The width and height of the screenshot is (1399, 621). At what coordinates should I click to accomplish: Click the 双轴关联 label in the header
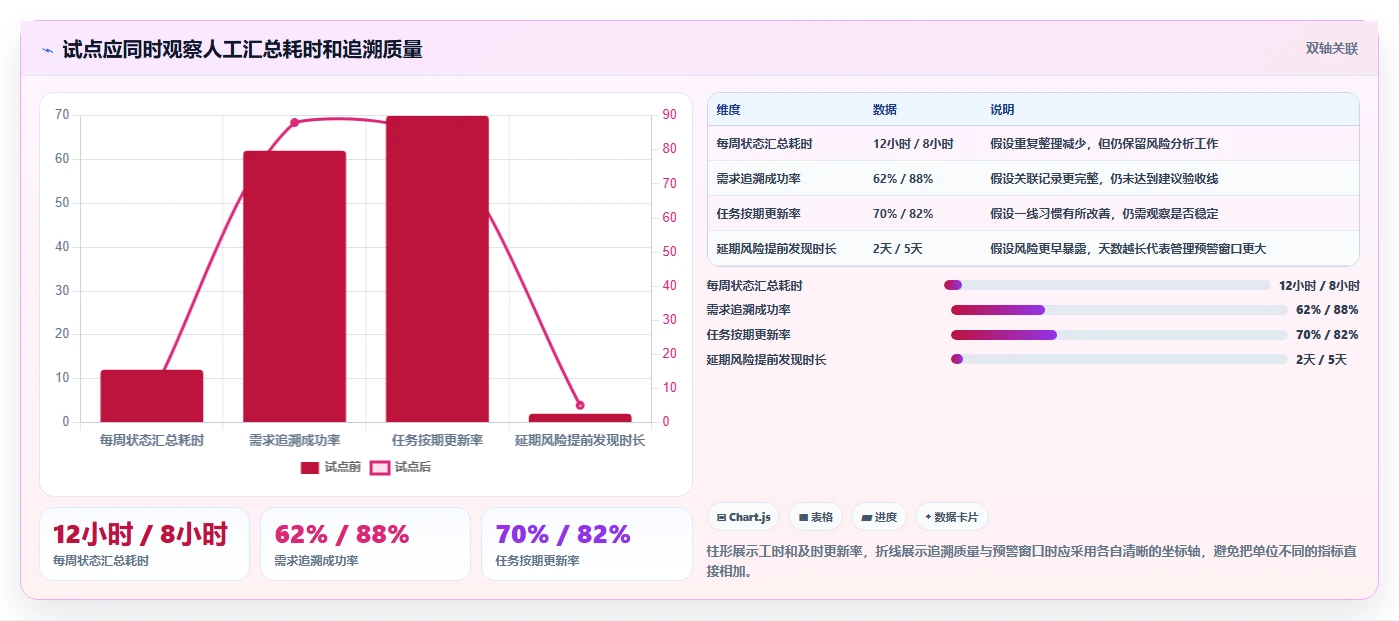click(x=1331, y=48)
